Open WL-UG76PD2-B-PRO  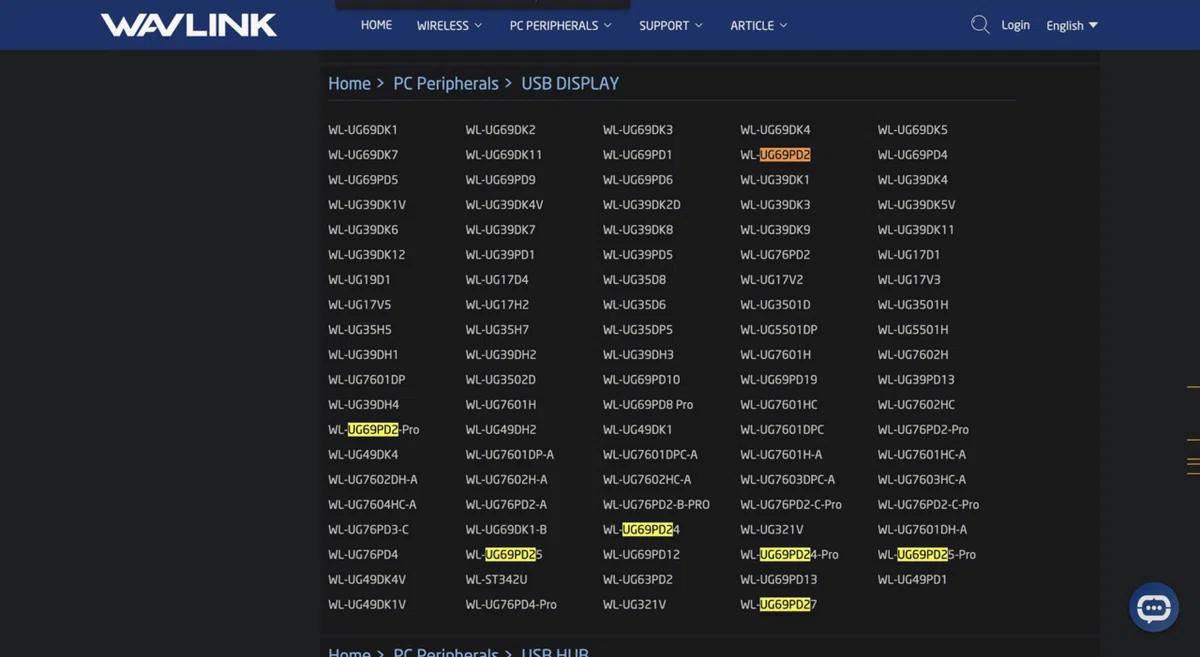click(656, 505)
